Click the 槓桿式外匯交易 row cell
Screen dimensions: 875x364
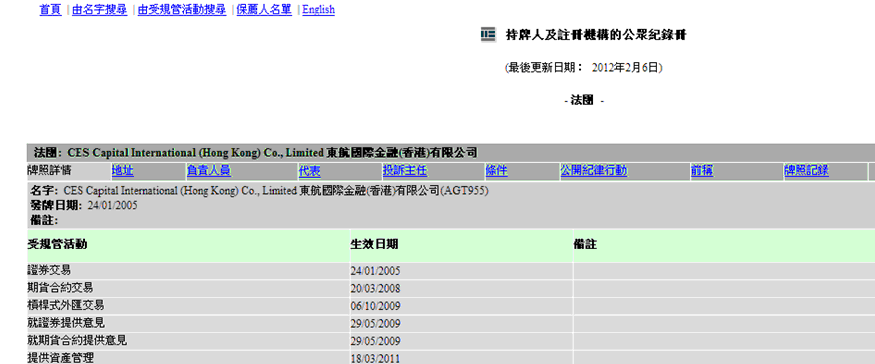click(188, 306)
